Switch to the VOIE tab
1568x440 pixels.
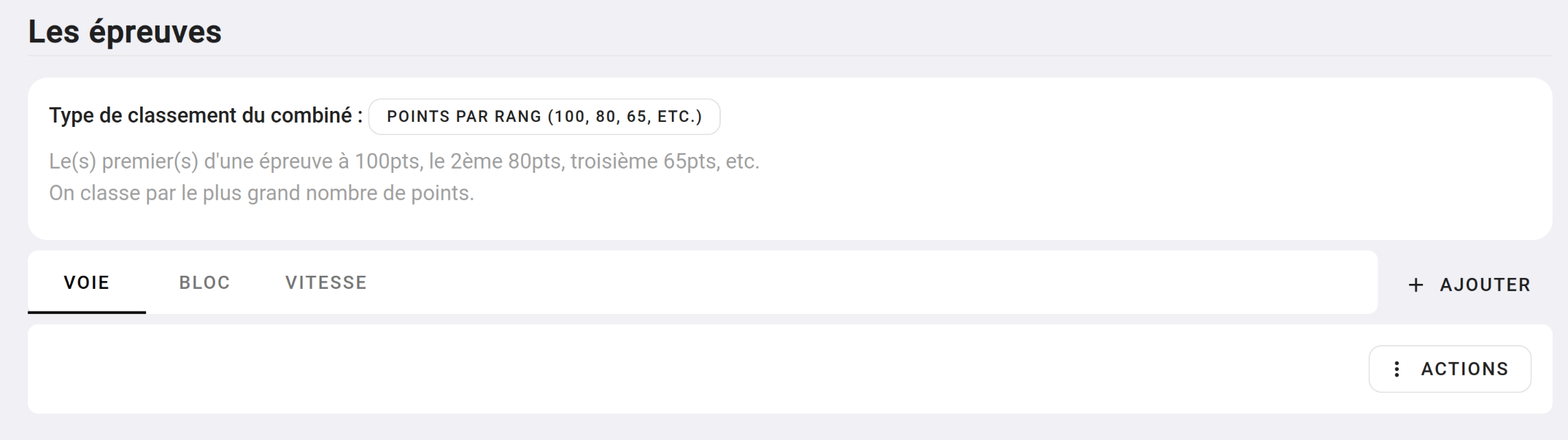coord(87,282)
